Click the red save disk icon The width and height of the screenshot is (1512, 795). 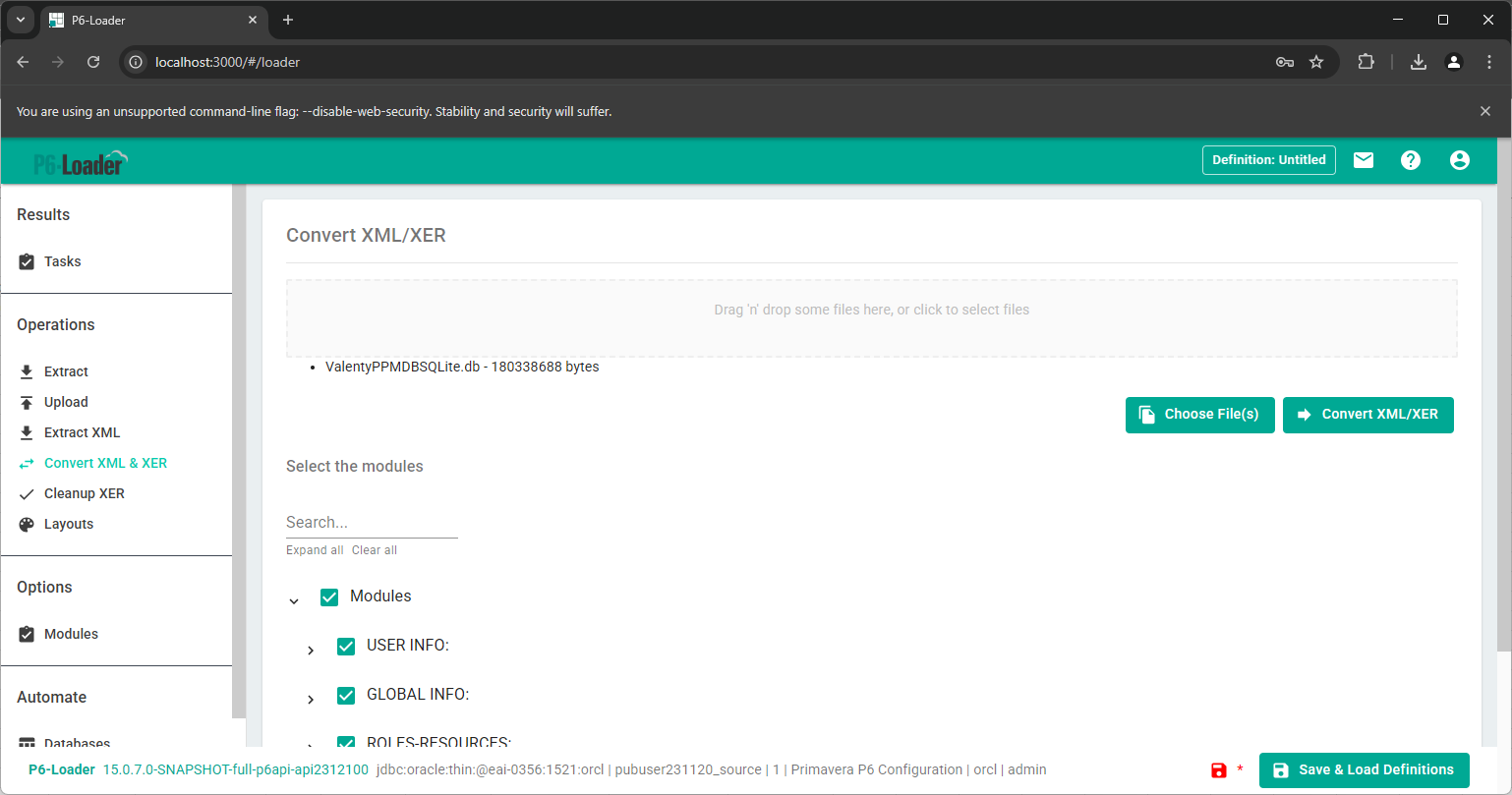coord(1219,770)
